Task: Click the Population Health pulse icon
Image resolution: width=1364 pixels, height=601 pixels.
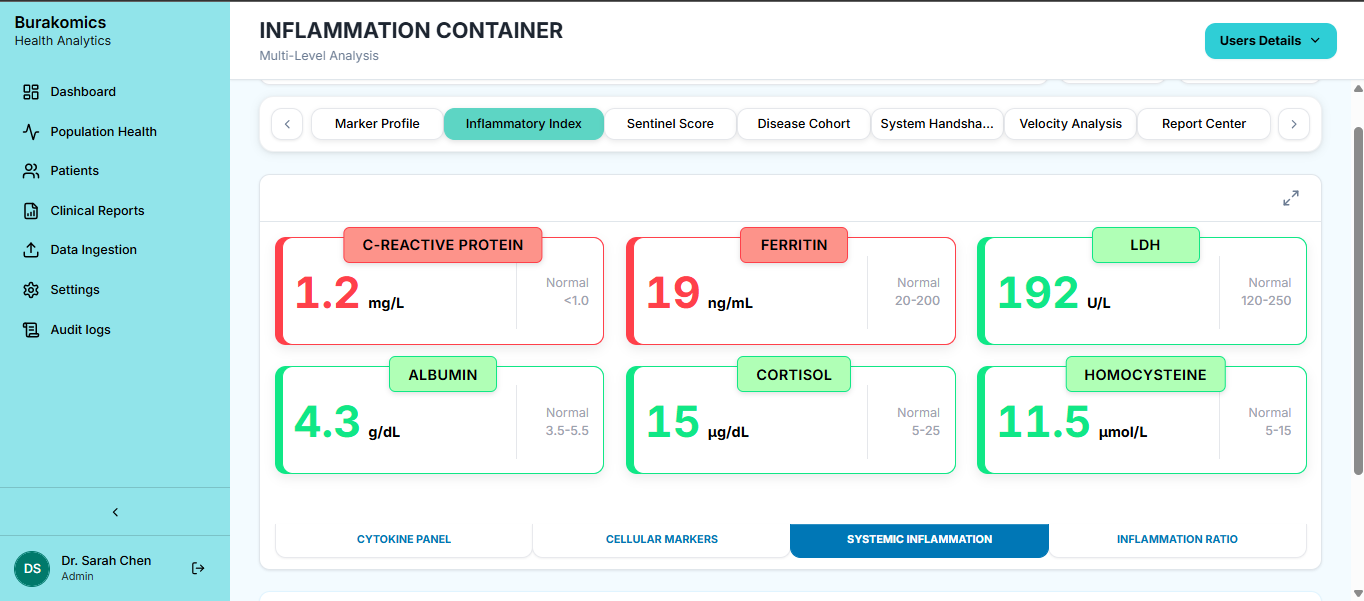Action: 31,132
